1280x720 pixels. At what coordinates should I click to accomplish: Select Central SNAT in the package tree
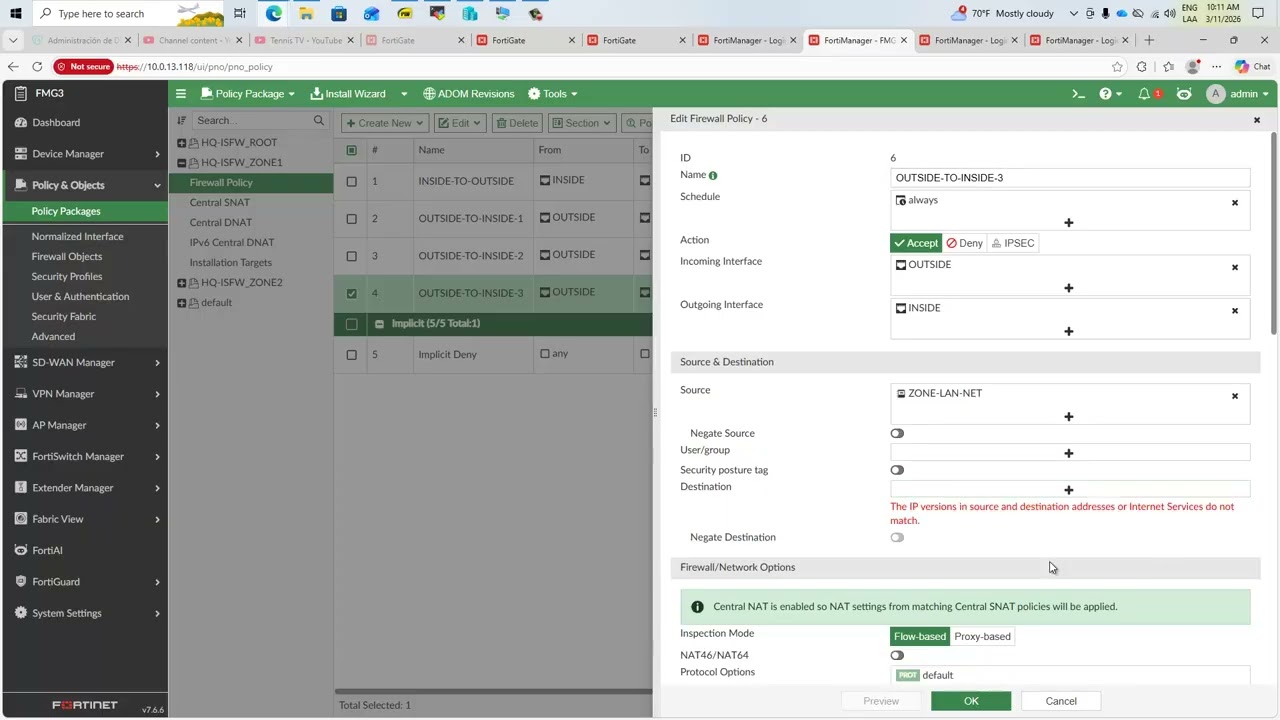coord(220,203)
